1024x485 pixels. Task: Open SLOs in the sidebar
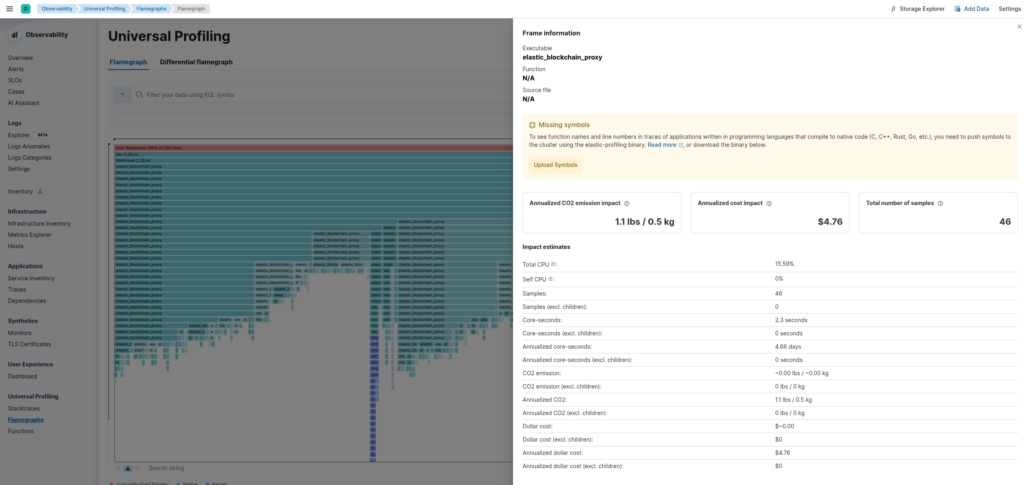(x=15, y=80)
